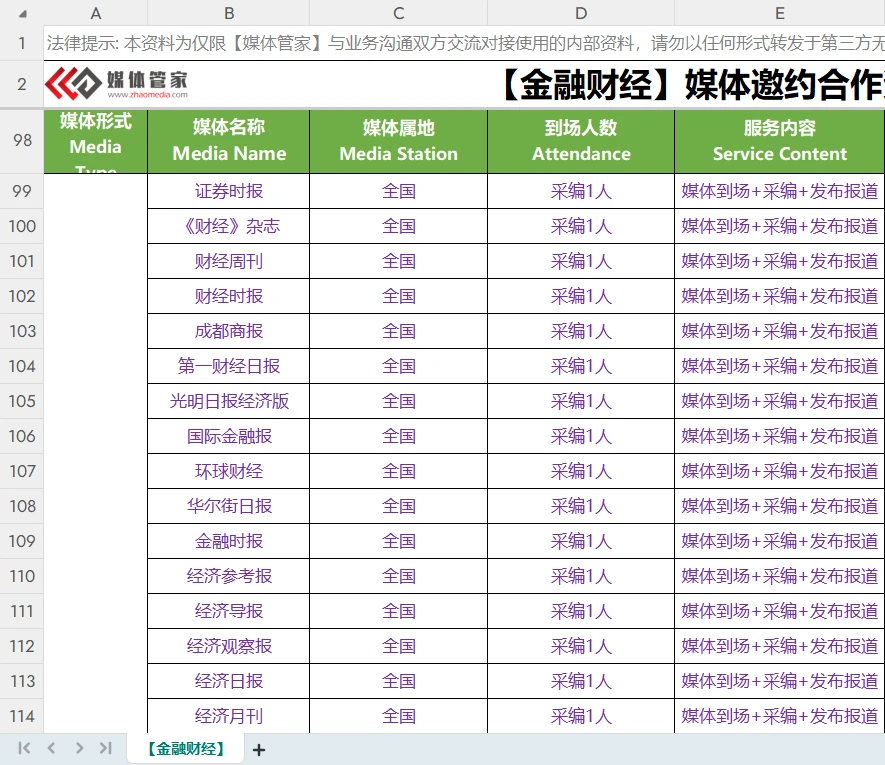This screenshot has height=765, width=885.
Task: Go to previous sheet arrow
Action: click(51, 748)
